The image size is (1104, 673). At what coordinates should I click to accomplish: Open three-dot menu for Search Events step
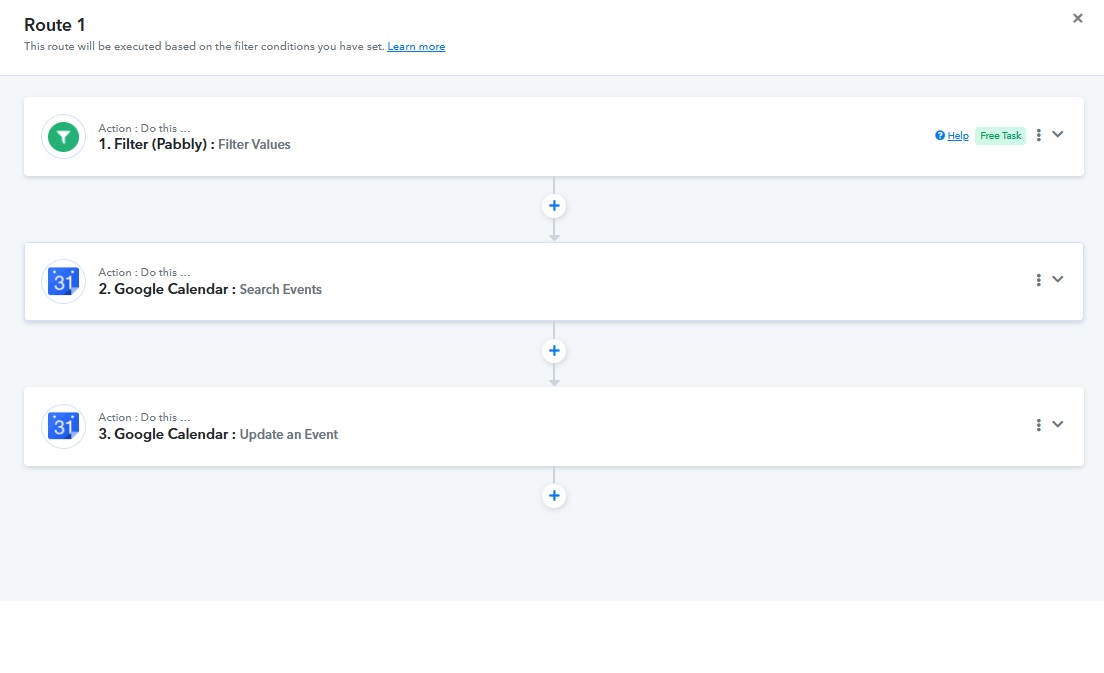1039,280
